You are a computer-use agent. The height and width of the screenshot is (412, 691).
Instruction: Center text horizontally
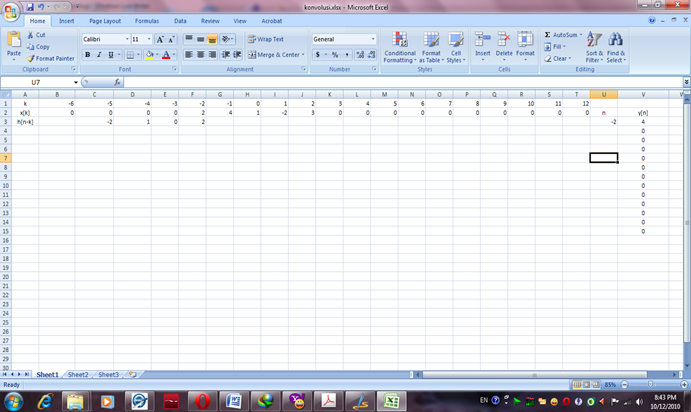(x=201, y=55)
